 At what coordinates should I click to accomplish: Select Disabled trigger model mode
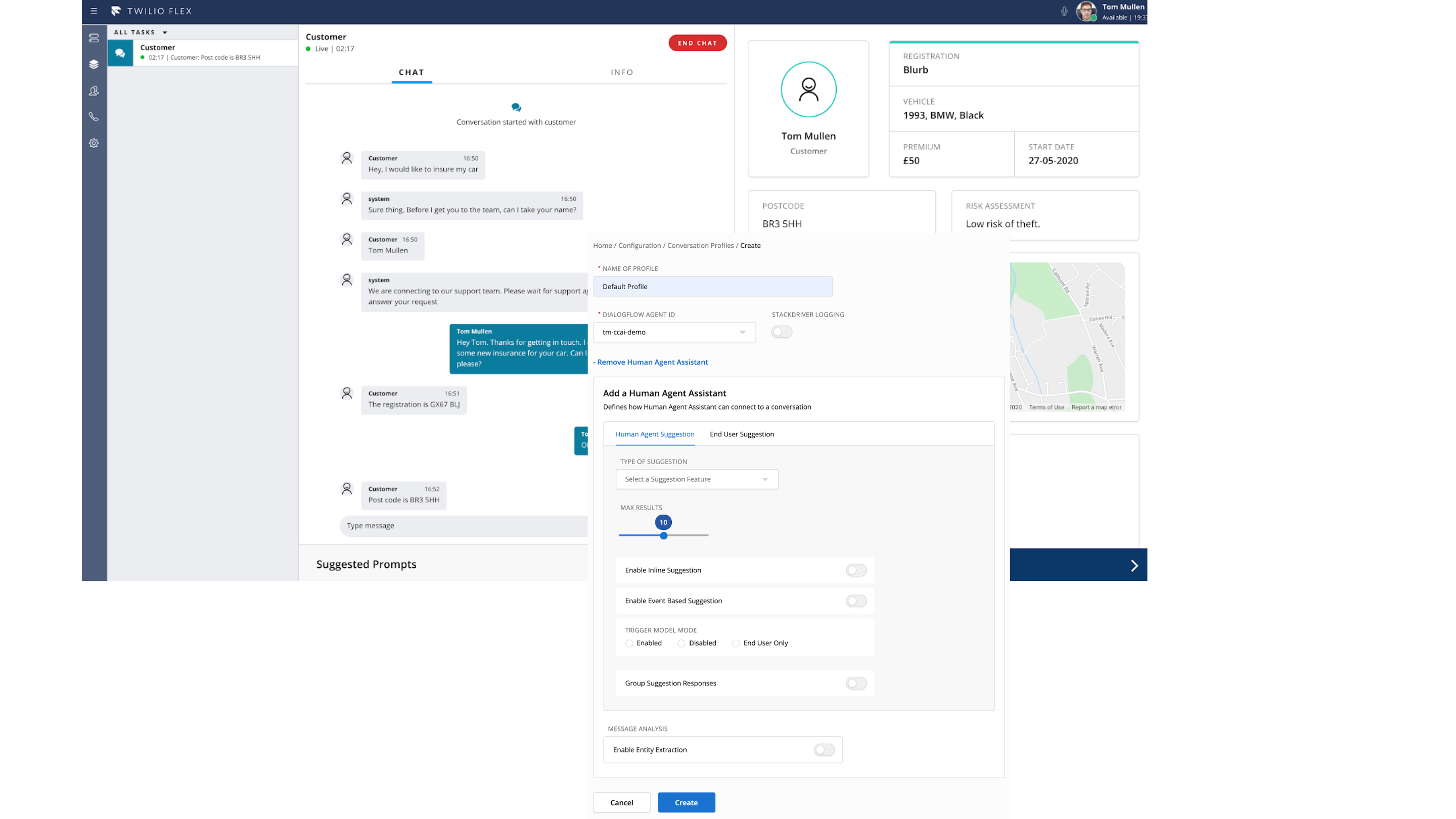click(x=681, y=643)
